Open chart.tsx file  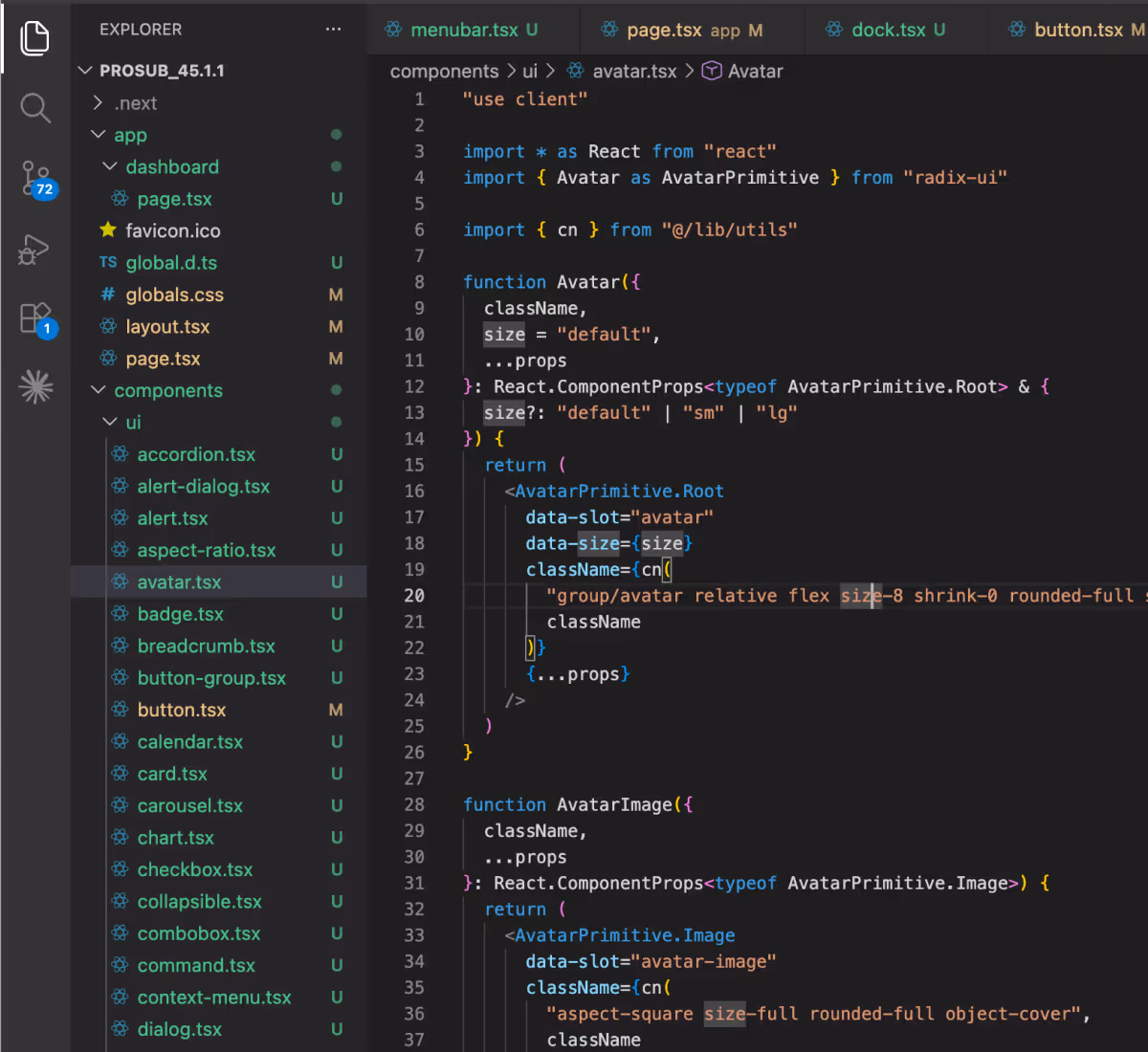click(219, 838)
